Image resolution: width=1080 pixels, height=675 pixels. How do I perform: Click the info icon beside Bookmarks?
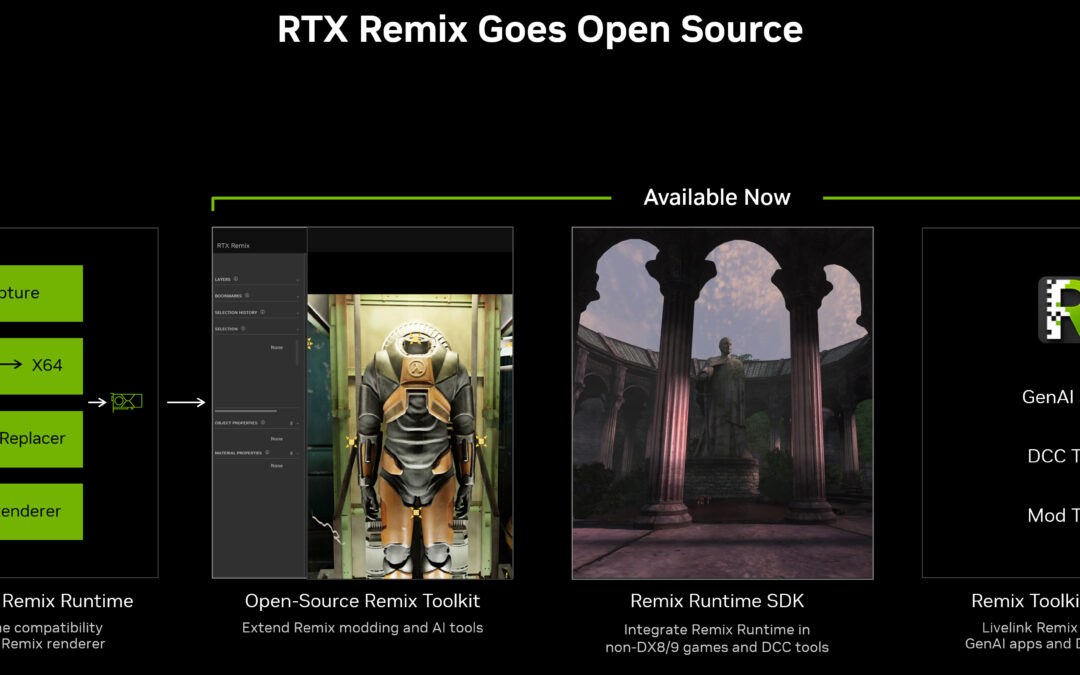(247, 296)
